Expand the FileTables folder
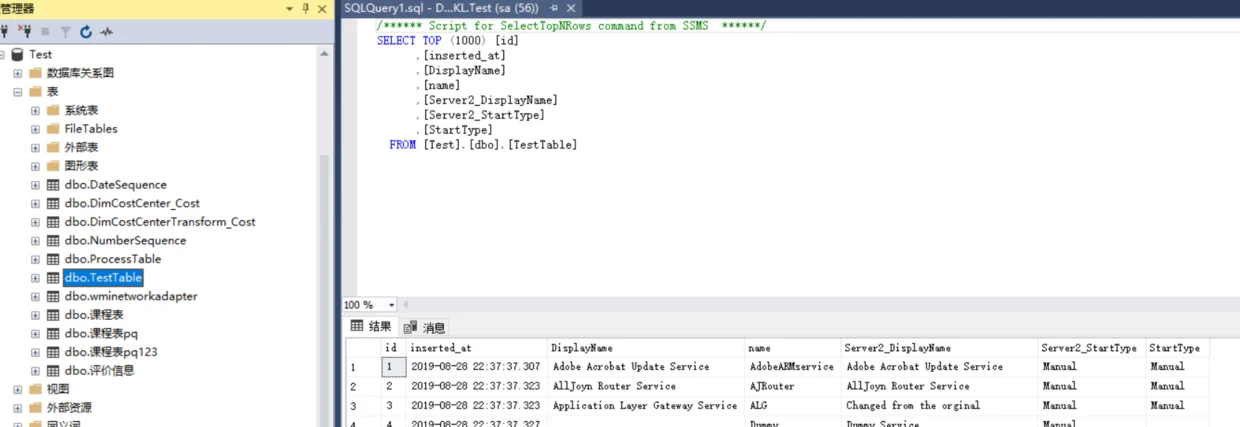The image size is (1240, 427). pyautogui.click(x=35, y=129)
